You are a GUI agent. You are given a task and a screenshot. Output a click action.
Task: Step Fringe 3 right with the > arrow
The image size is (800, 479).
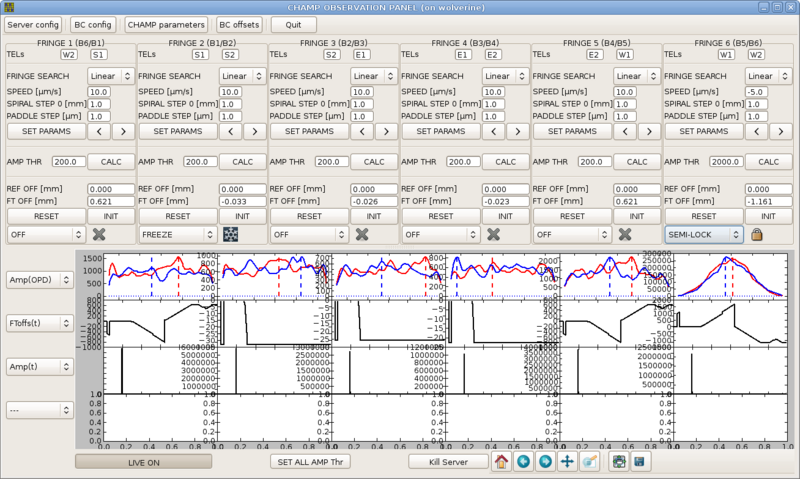386,131
